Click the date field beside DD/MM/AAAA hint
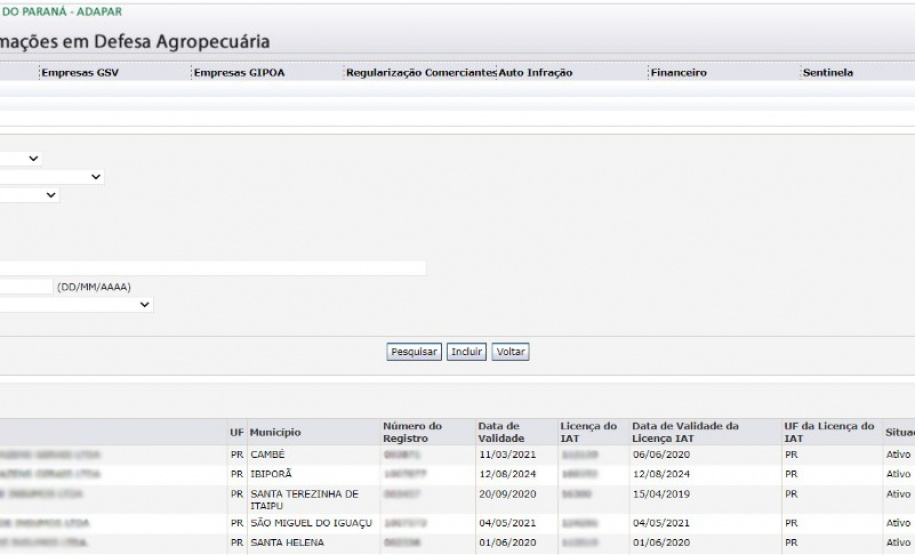The height and width of the screenshot is (555, 915). (25, 287)
